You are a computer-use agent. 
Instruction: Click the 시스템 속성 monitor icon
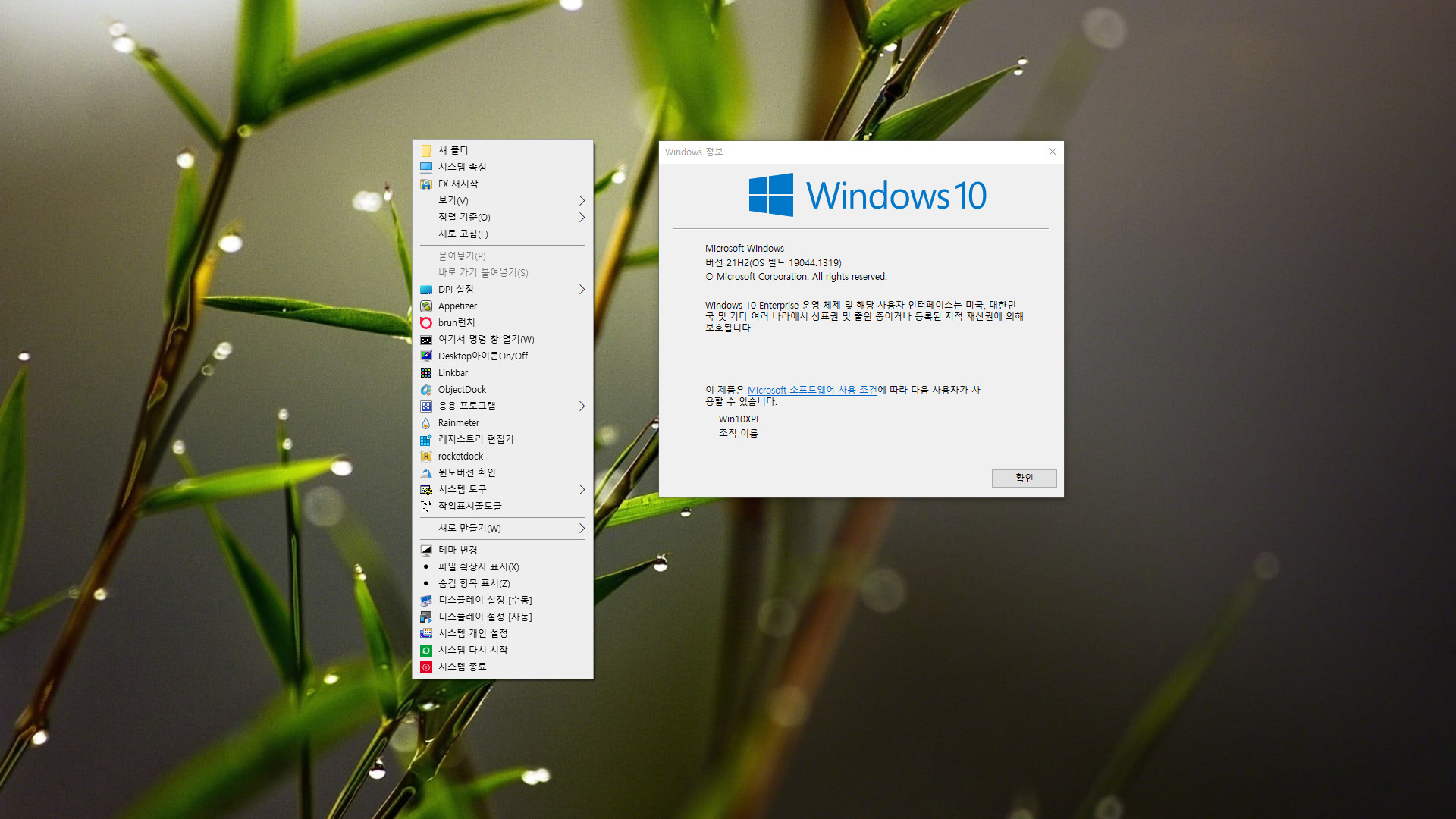click(x=426, y=167)
